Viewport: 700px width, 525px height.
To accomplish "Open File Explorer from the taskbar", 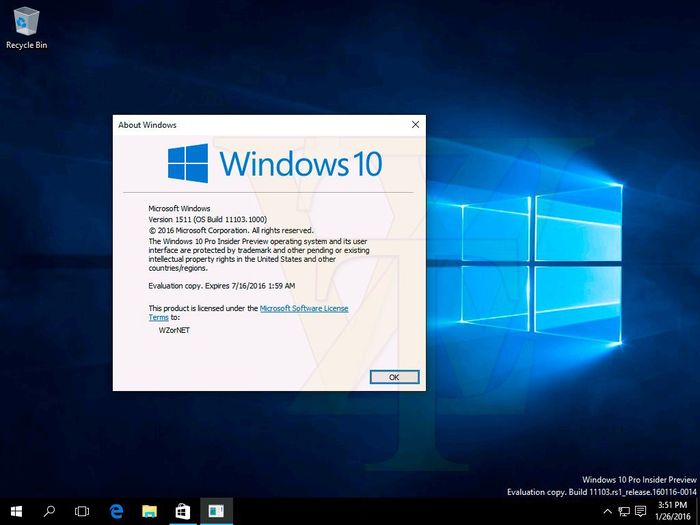I will (x=149, y=511).
